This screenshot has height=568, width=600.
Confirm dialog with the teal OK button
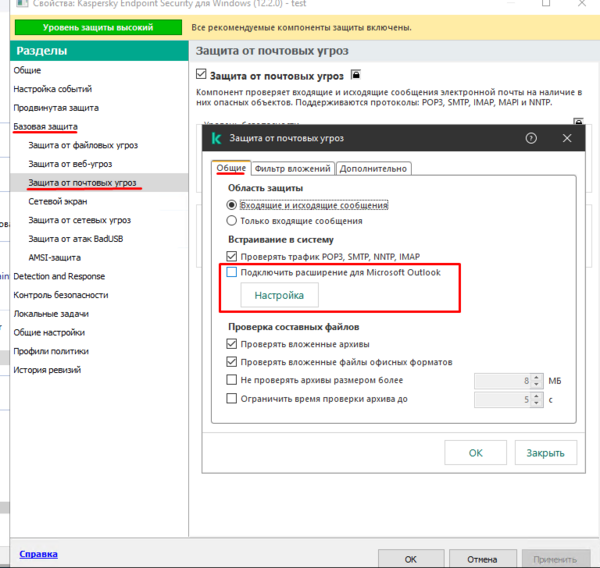coord(476,453)
